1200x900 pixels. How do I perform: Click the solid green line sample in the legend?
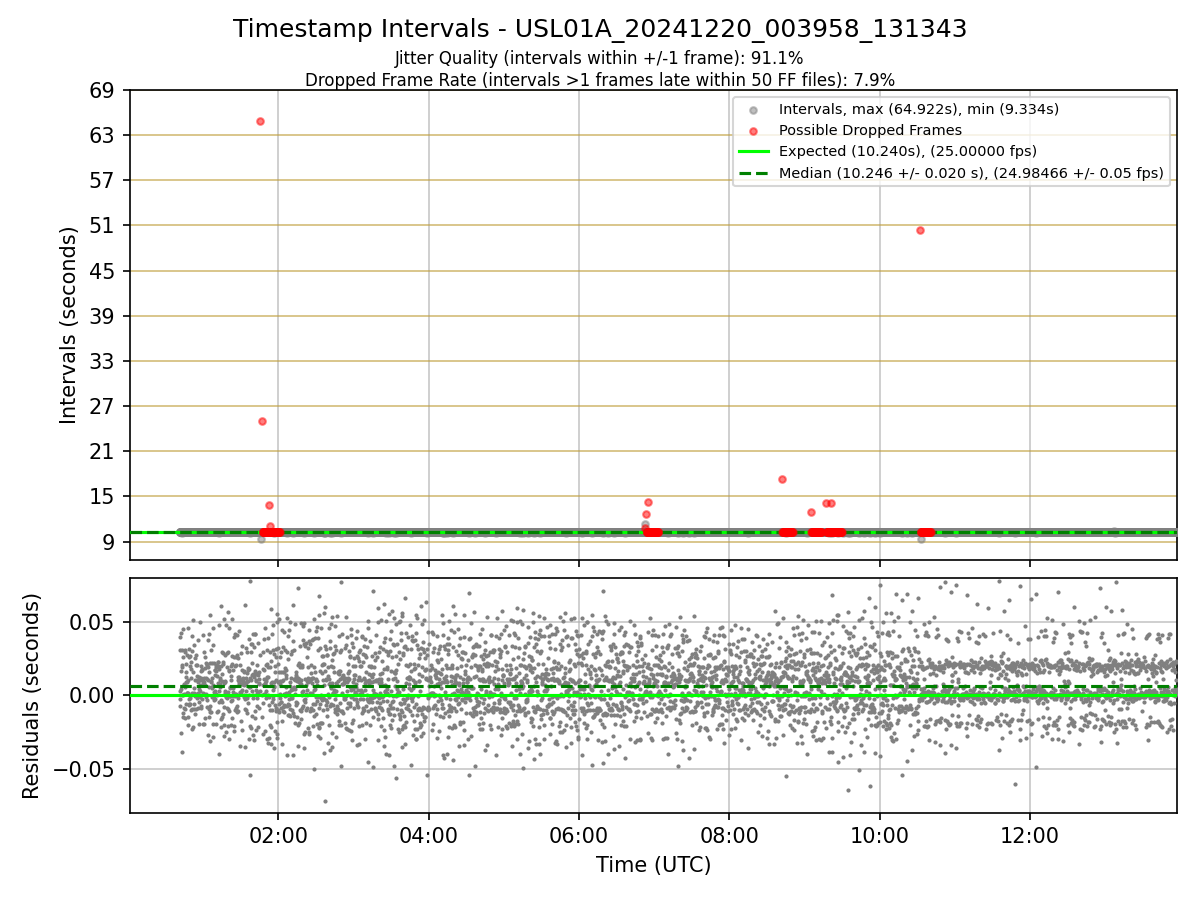pyautogui.click(x=754, y=151)
